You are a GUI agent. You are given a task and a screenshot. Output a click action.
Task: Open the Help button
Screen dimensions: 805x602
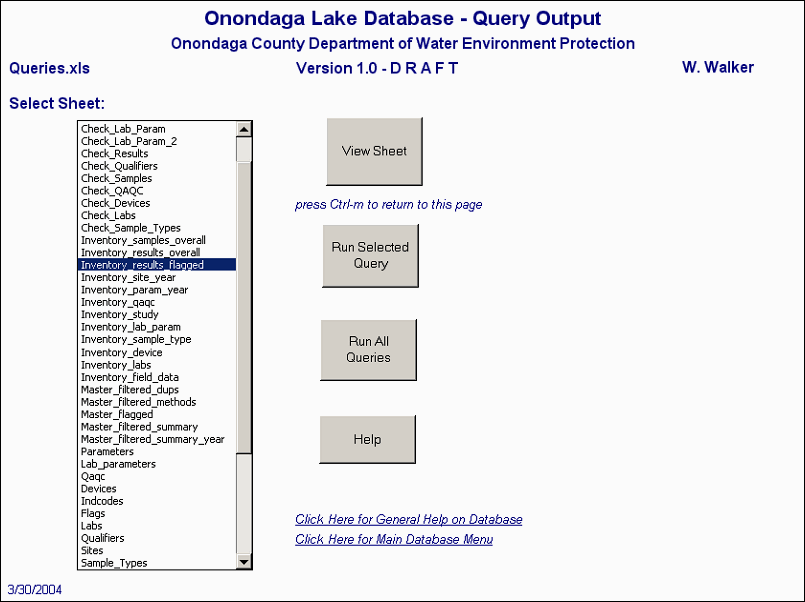coord(367,439)
